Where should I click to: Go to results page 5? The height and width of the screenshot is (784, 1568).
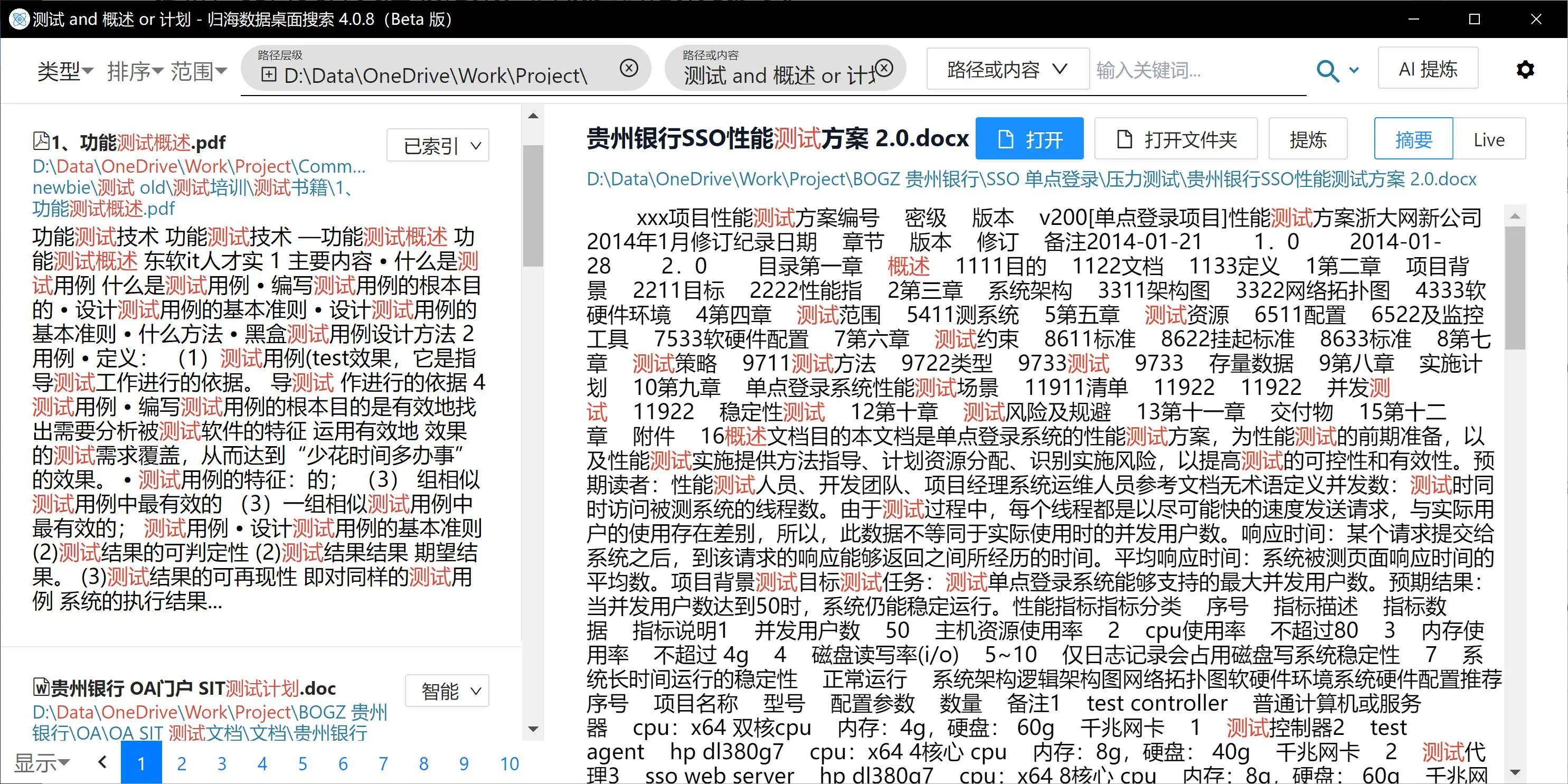tap(303, 763)
